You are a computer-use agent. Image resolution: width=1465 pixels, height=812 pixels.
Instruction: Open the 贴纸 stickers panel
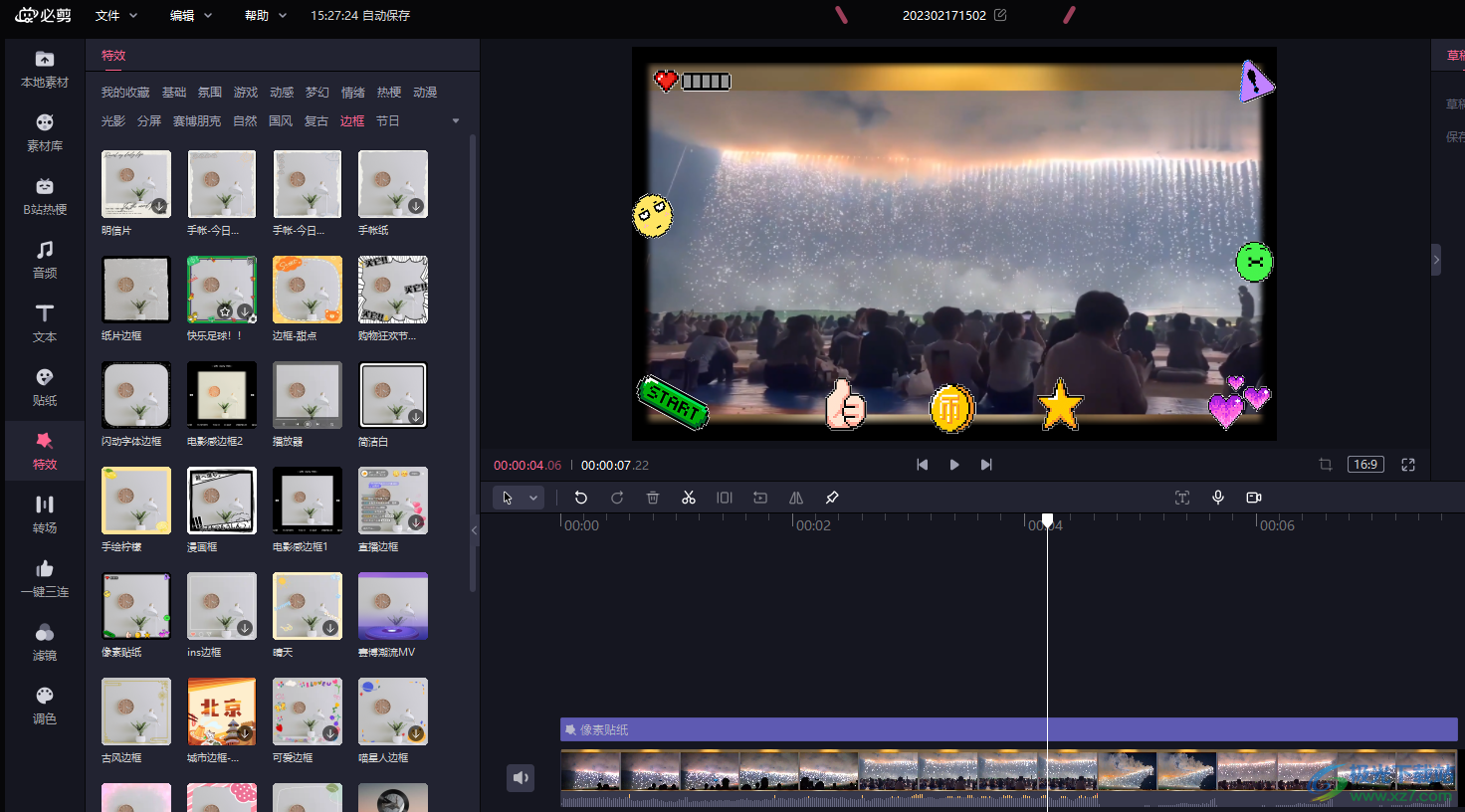(45, 387)
